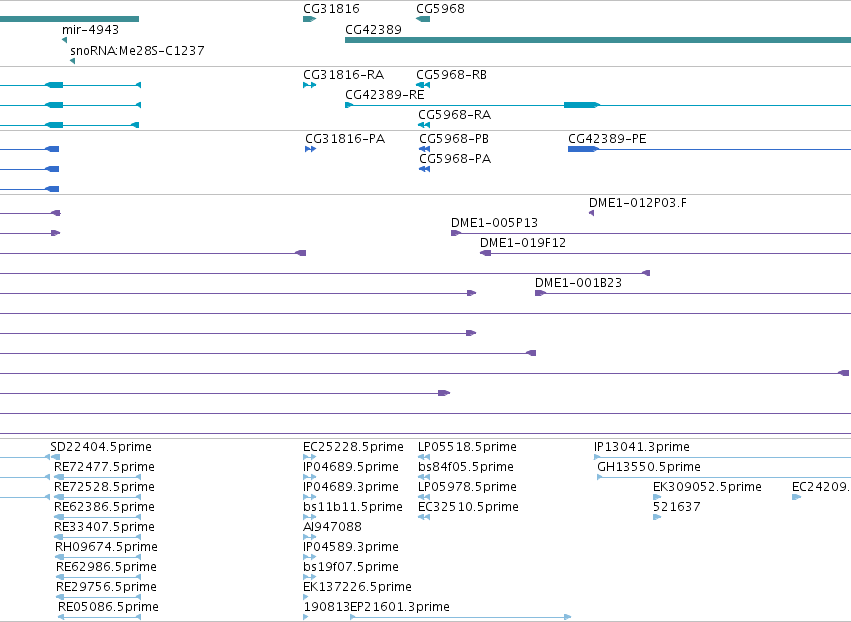This screenshot has width=851, height=622.
Task: Click the DME1-012P03.F clone label
Action: point(638,203)
